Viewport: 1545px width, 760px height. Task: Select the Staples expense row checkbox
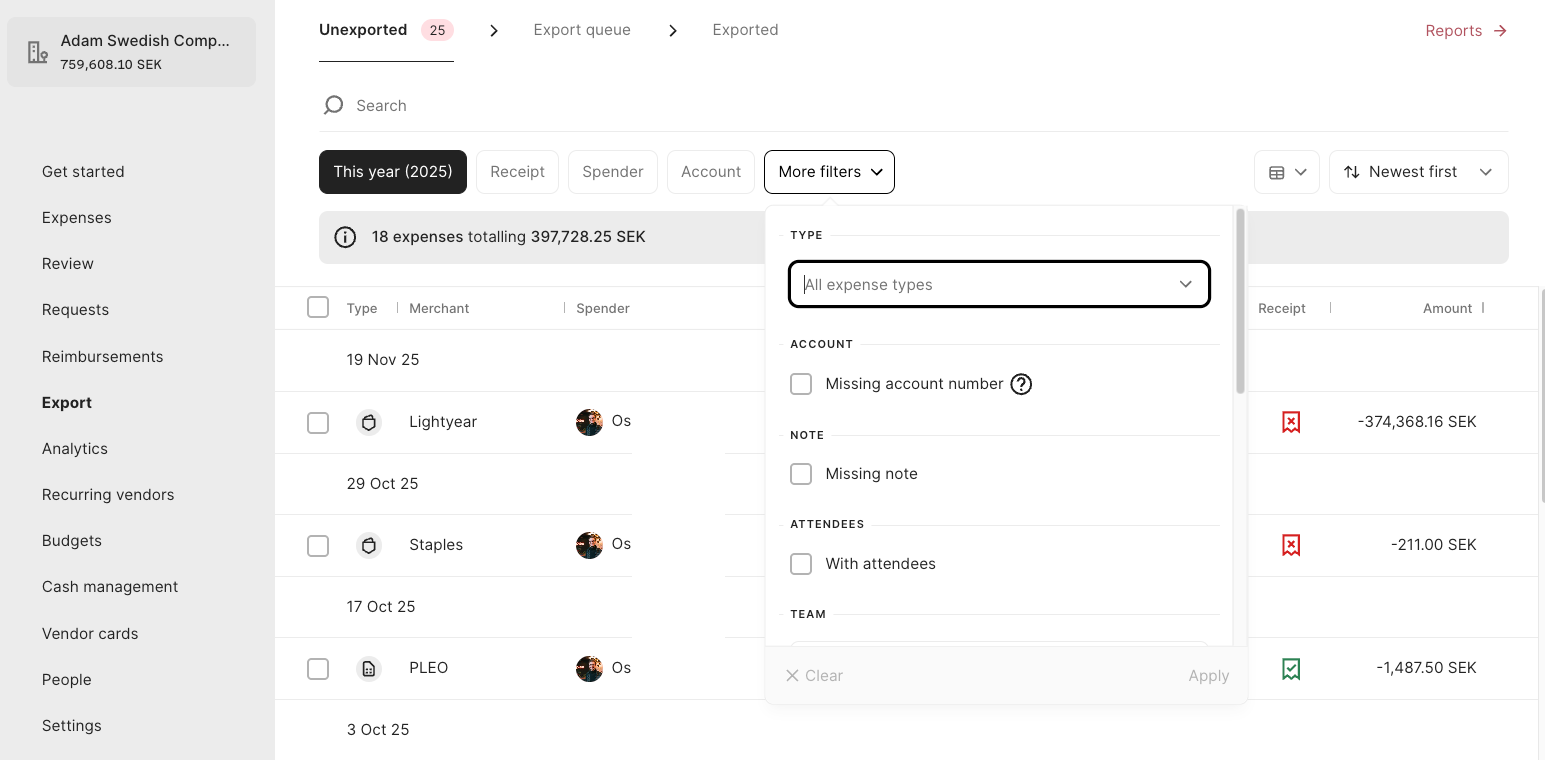pos(318,545)
